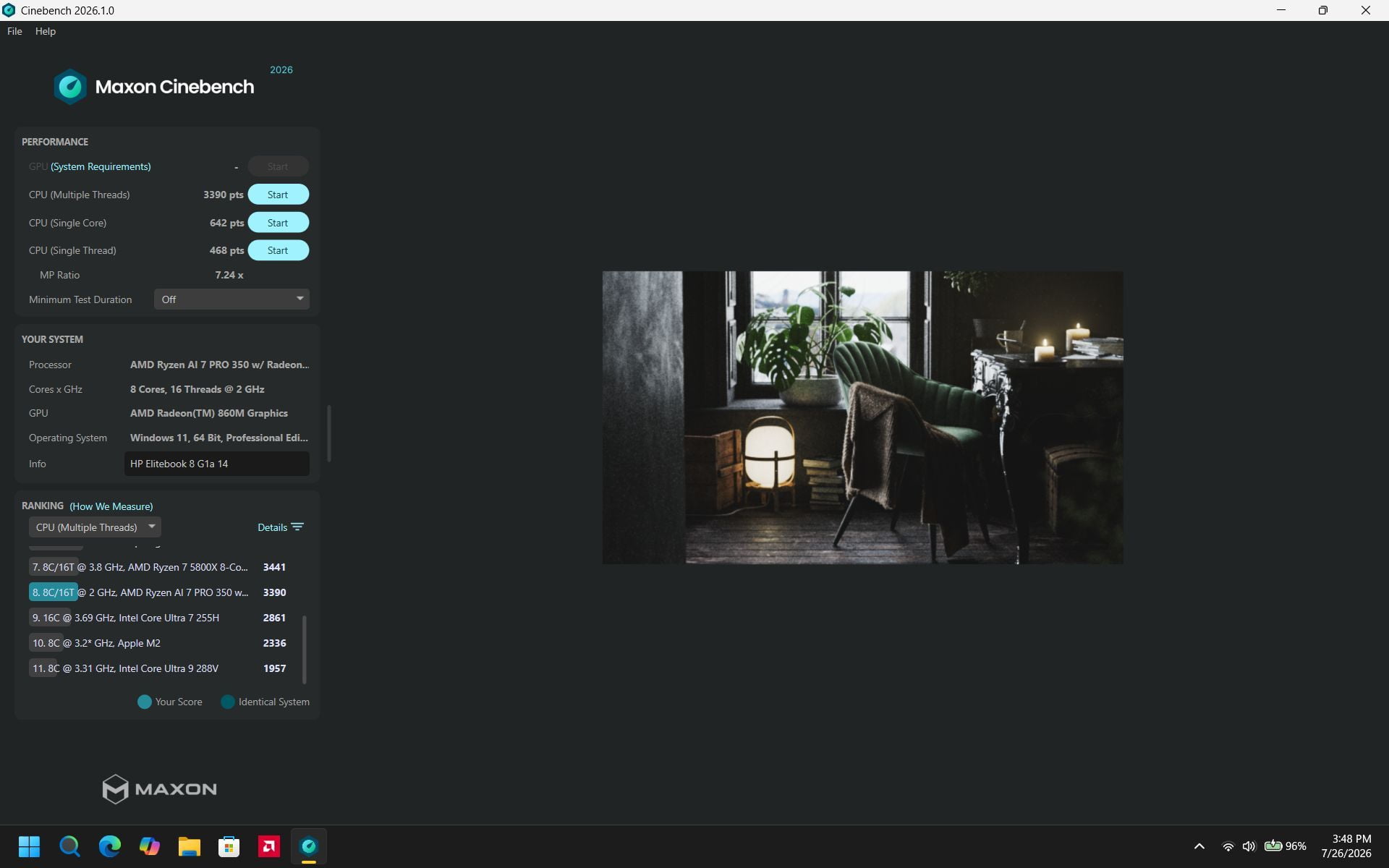Start the CPU Multiple Threads benchmark
The image size is (1389, 868).
pyautogui.click(x=278, y=195)
